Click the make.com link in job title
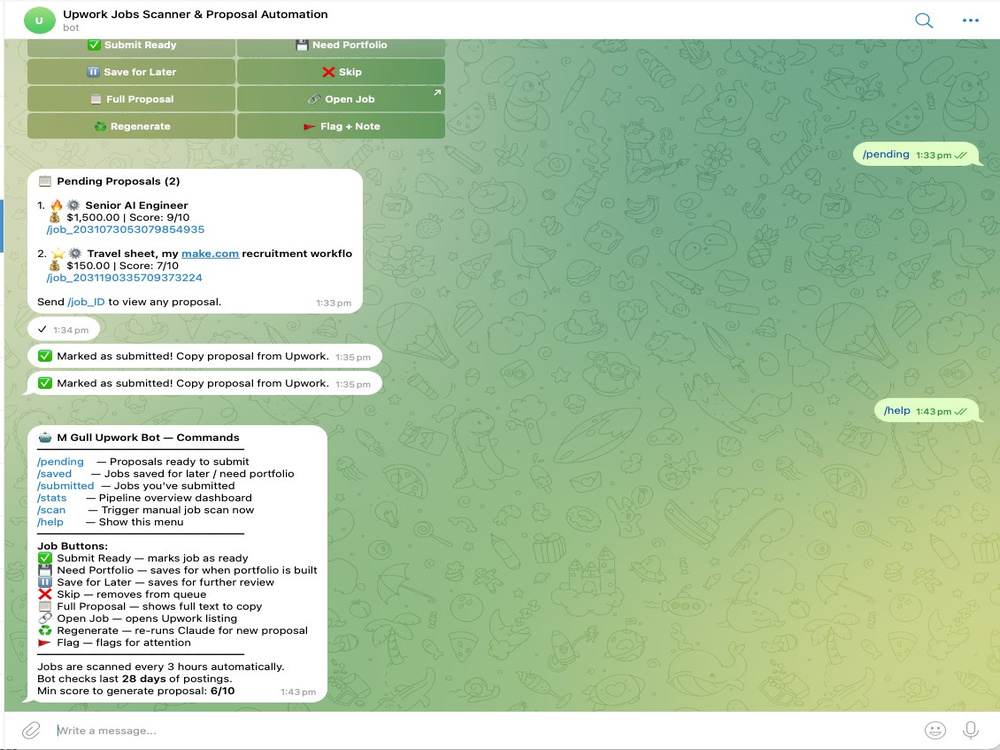1000x750 pixels. click(x=210, y=254)
